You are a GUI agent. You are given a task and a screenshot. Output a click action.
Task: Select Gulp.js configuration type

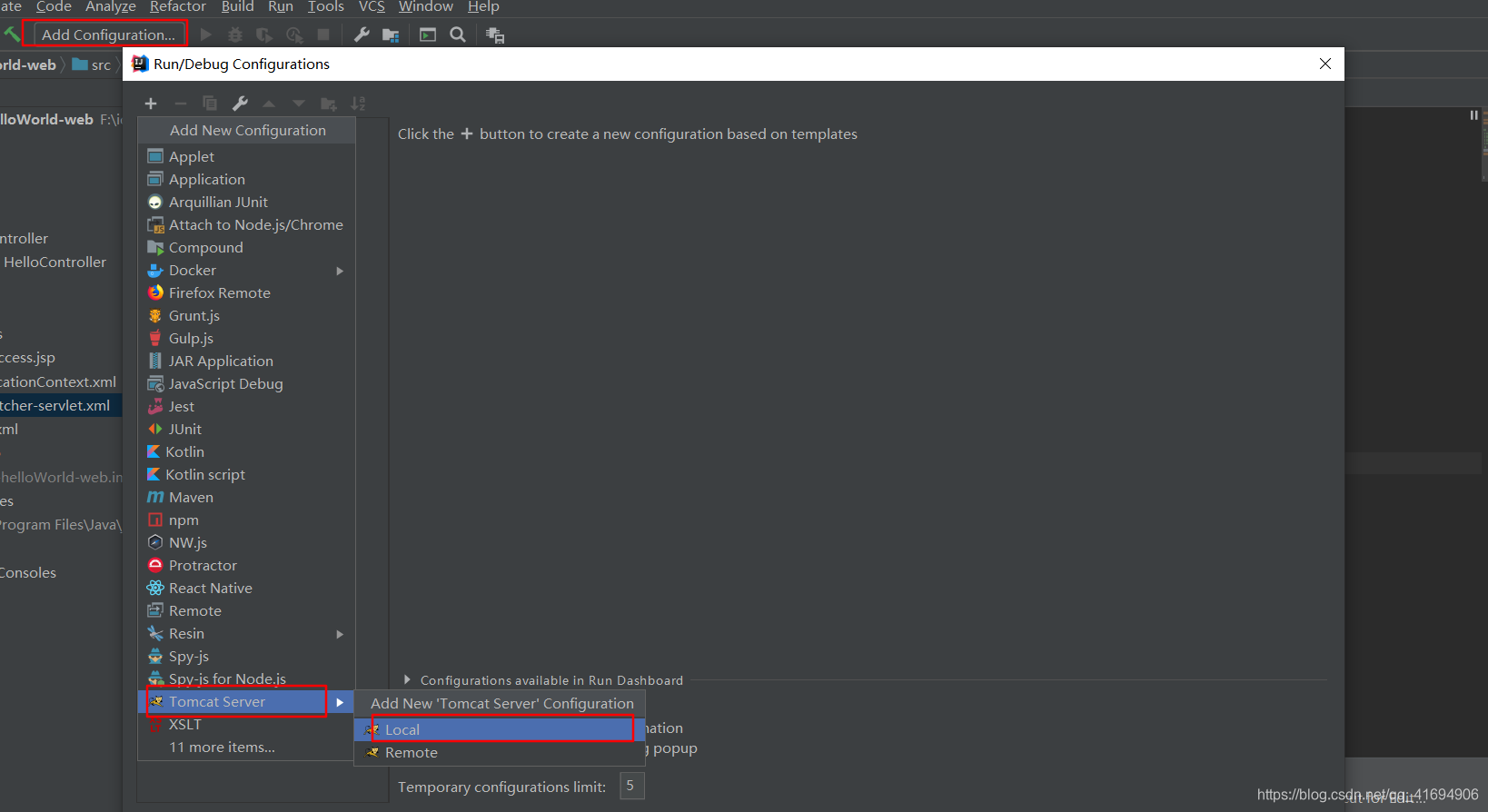pos(245,338)
